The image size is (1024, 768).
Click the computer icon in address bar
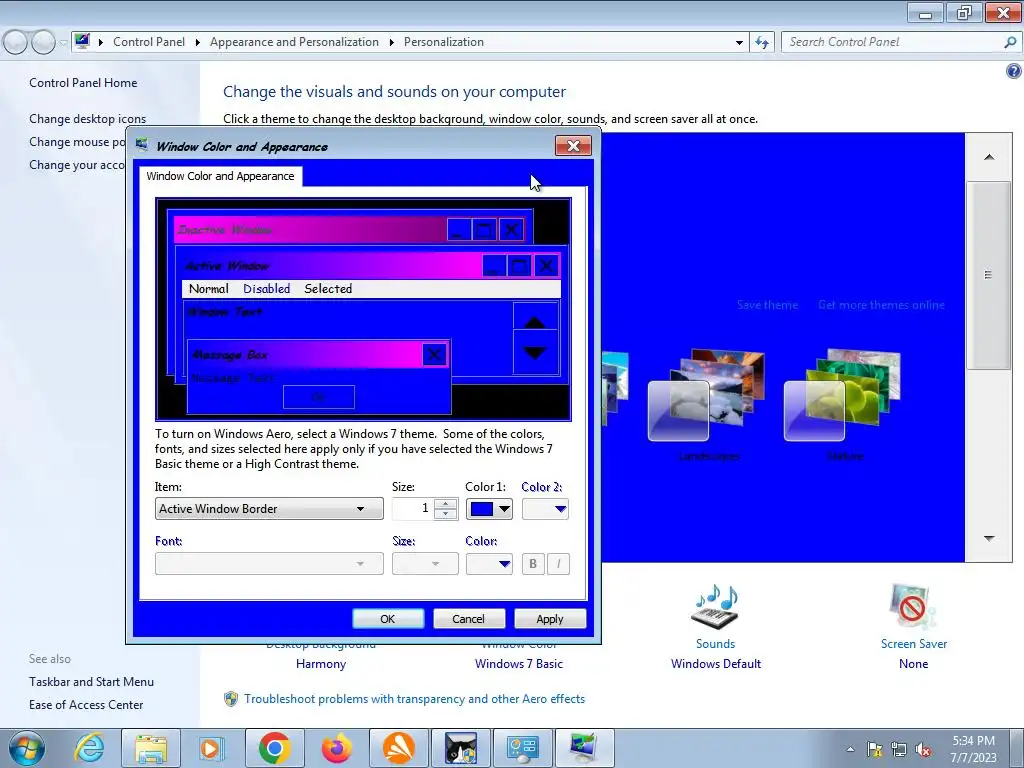click(x=82, y=41)
